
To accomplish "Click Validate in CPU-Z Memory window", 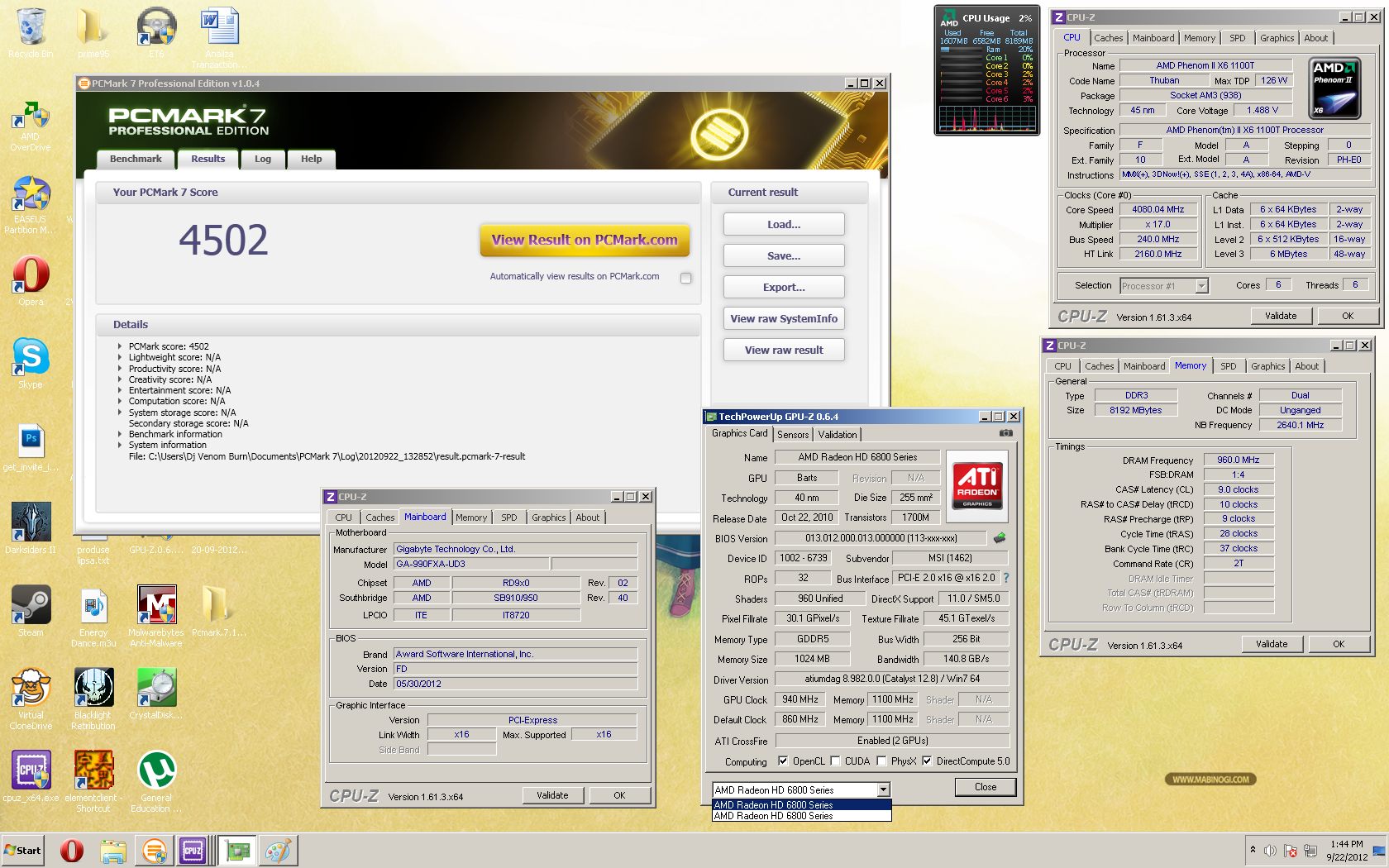I will tap(1272, 644).
